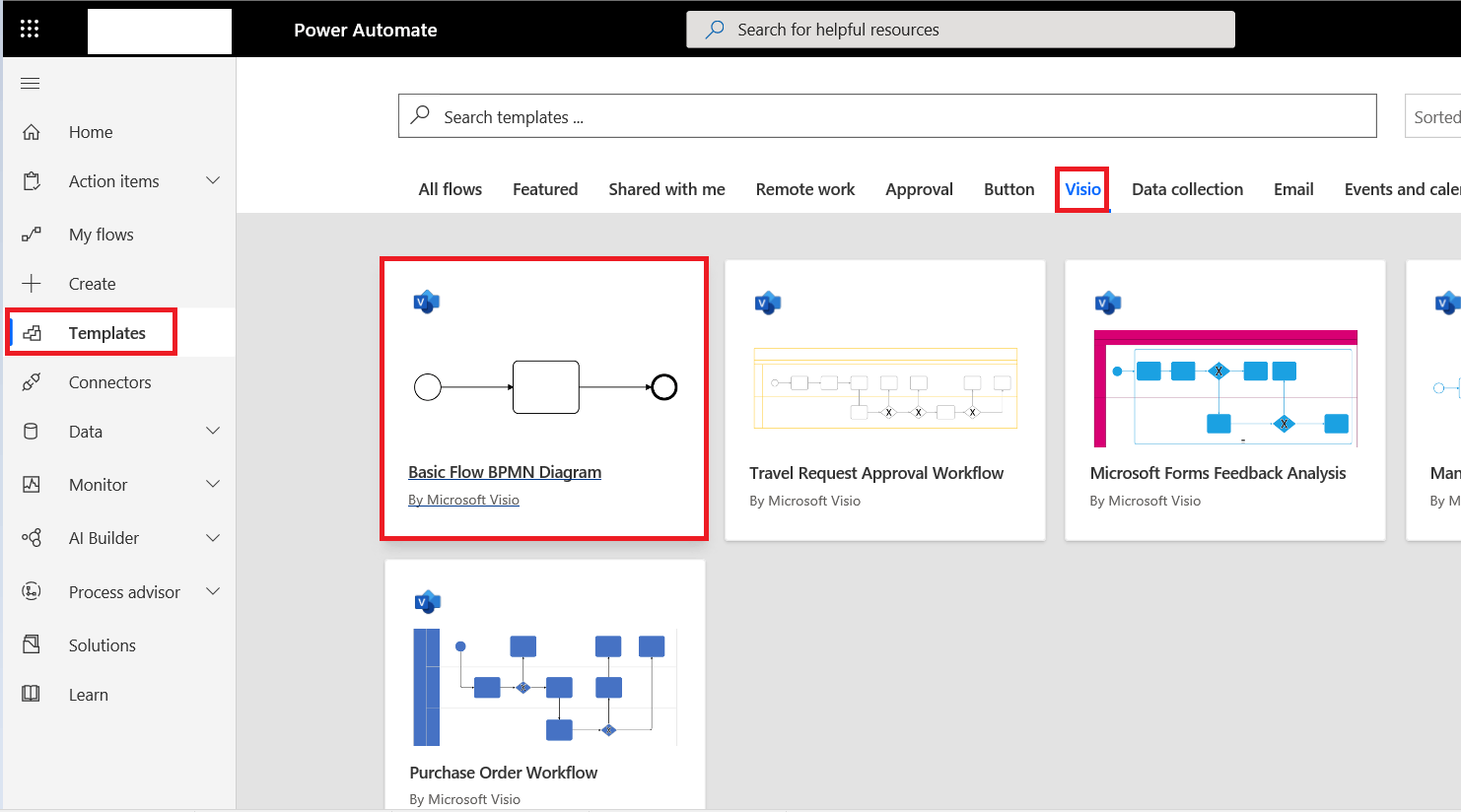Open the Events and calendar tab
1461x812 pixels.
coord(1402,189)
